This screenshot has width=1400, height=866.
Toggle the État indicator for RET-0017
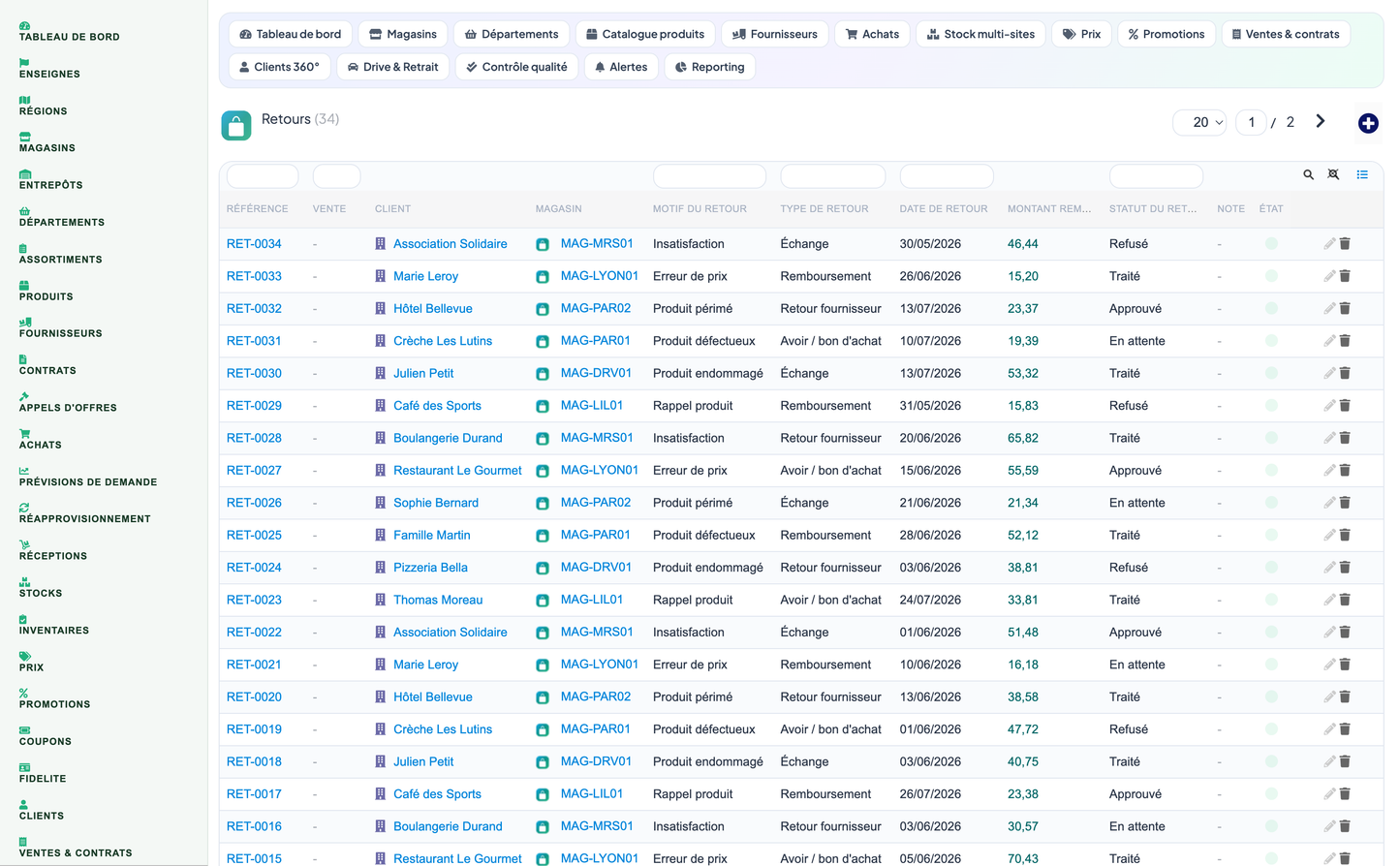point(1271,794)
